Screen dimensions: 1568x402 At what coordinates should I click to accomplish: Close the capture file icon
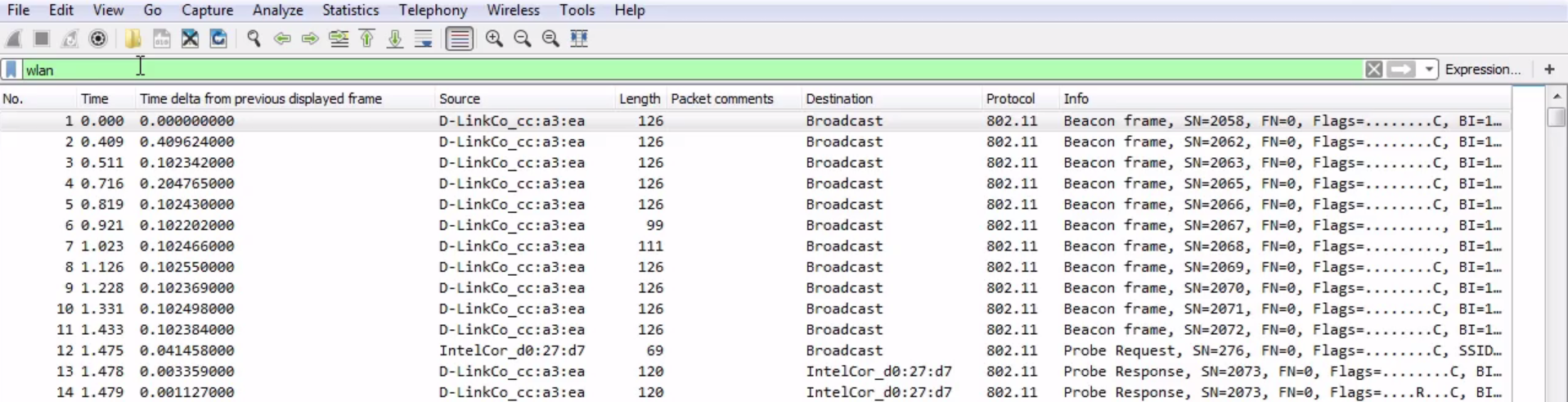point(190,38)
